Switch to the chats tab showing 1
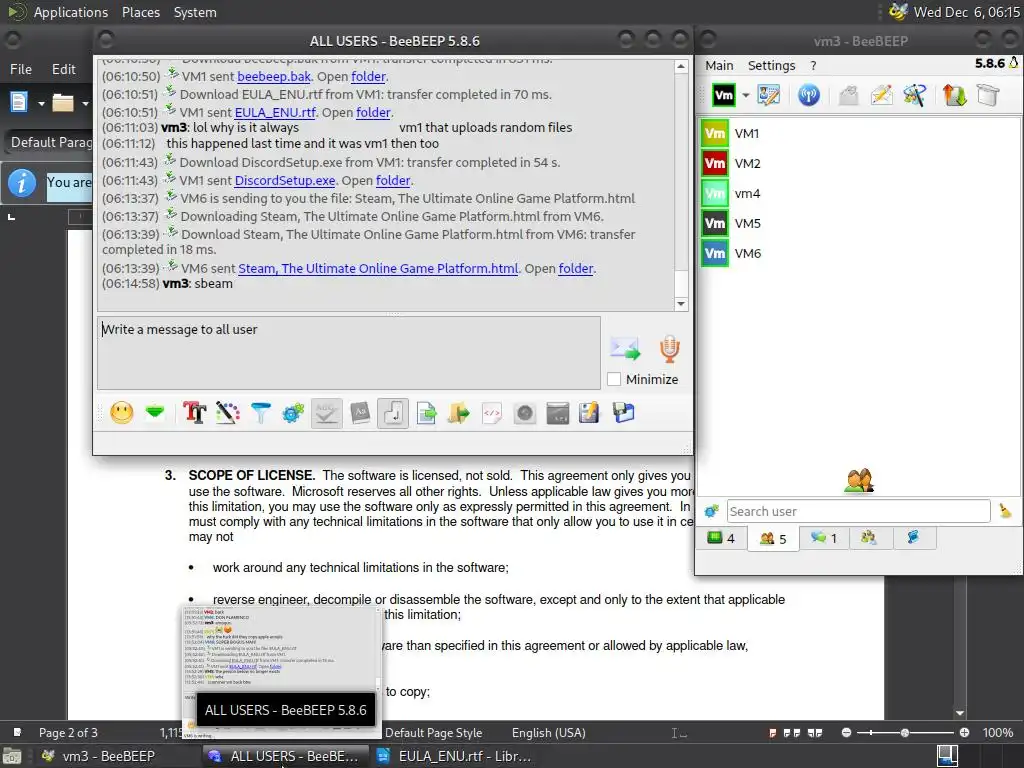The image size is (1024, 768). tap(824, 538)
